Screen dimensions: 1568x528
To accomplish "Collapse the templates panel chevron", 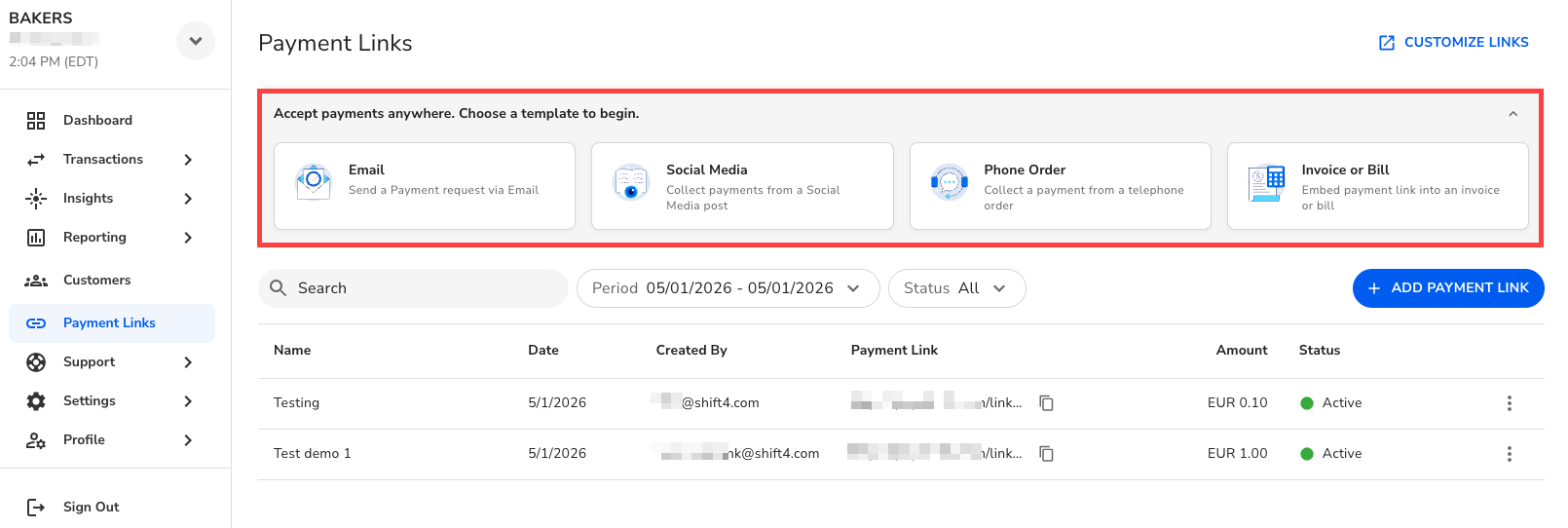I will pyautogui.click(x=1513, y=114).
